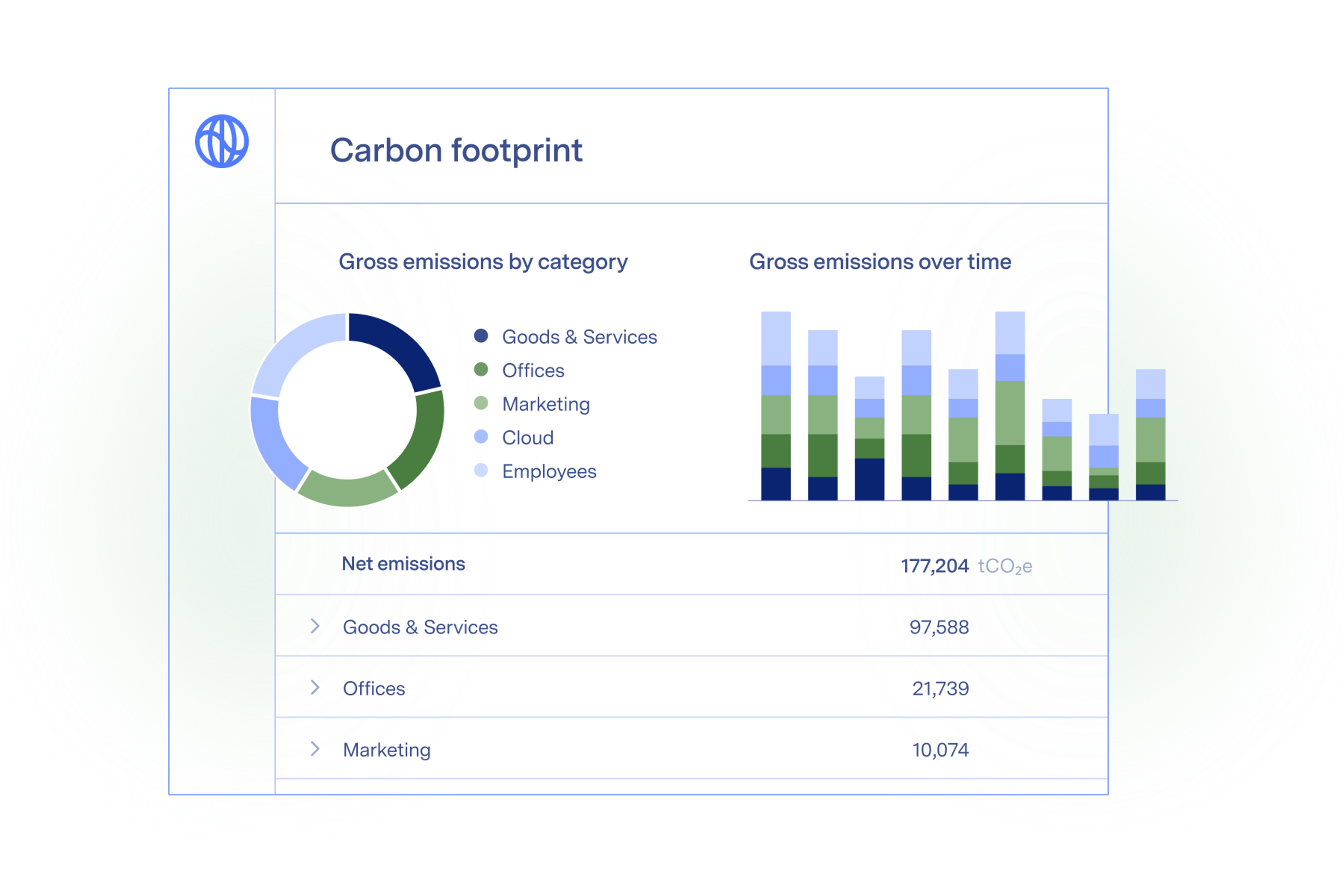
Task: Expand the Goods & Services row chevron
Action: tap(315, 626)
